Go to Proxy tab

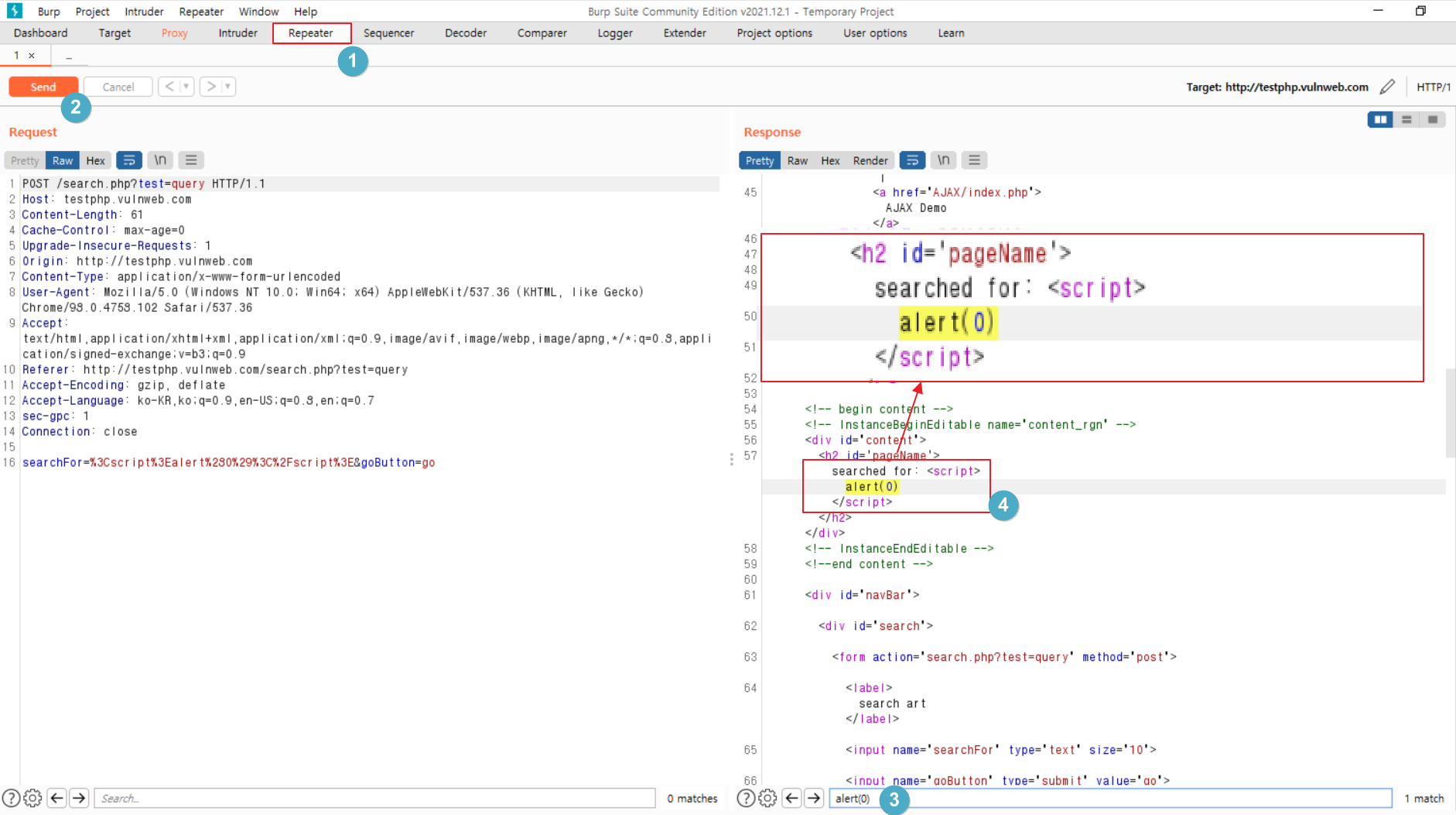click(x=175, y=33)
